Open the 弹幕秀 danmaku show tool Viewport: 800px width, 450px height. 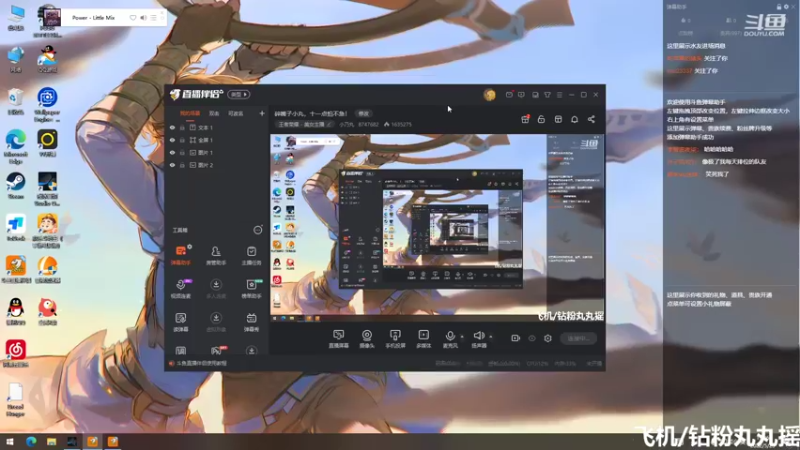(251, 322)
